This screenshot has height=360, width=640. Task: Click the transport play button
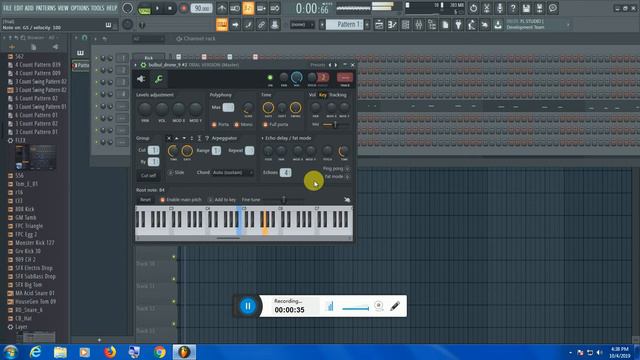158,8
